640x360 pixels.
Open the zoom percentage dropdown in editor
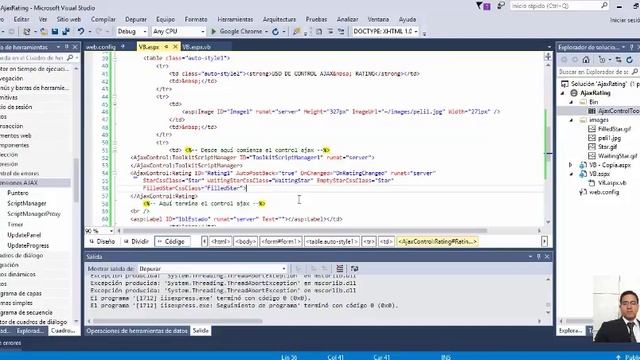(111, 231)
